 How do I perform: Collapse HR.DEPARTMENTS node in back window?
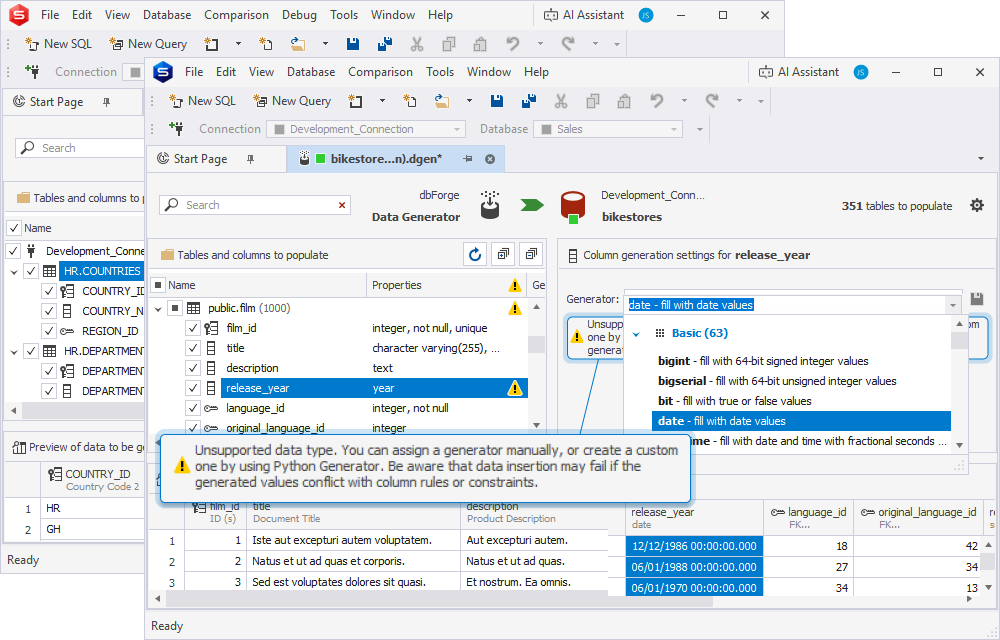(x=13, y=351)
